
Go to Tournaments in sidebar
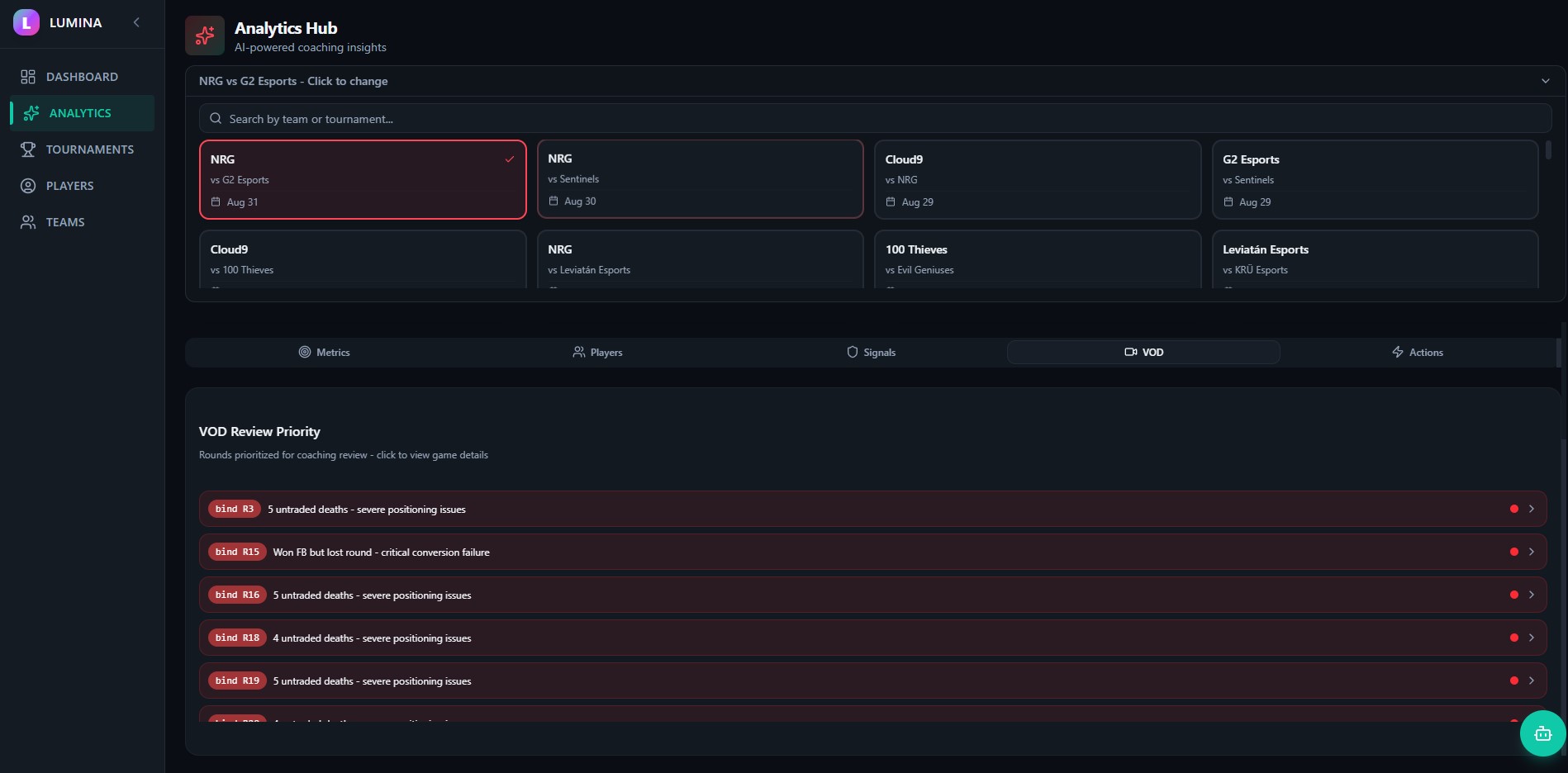coord(83,149)
